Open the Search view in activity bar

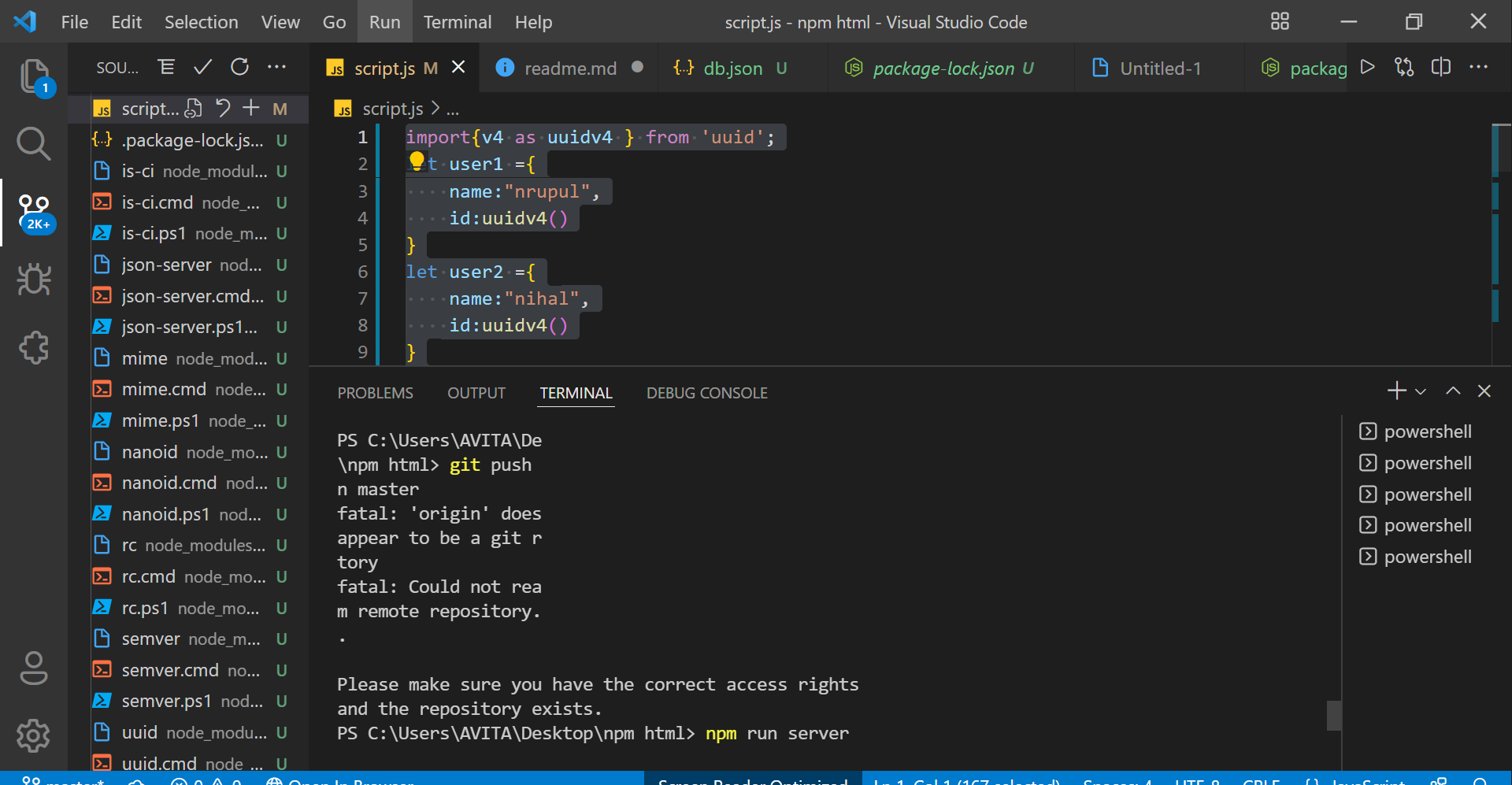point(34,144)
